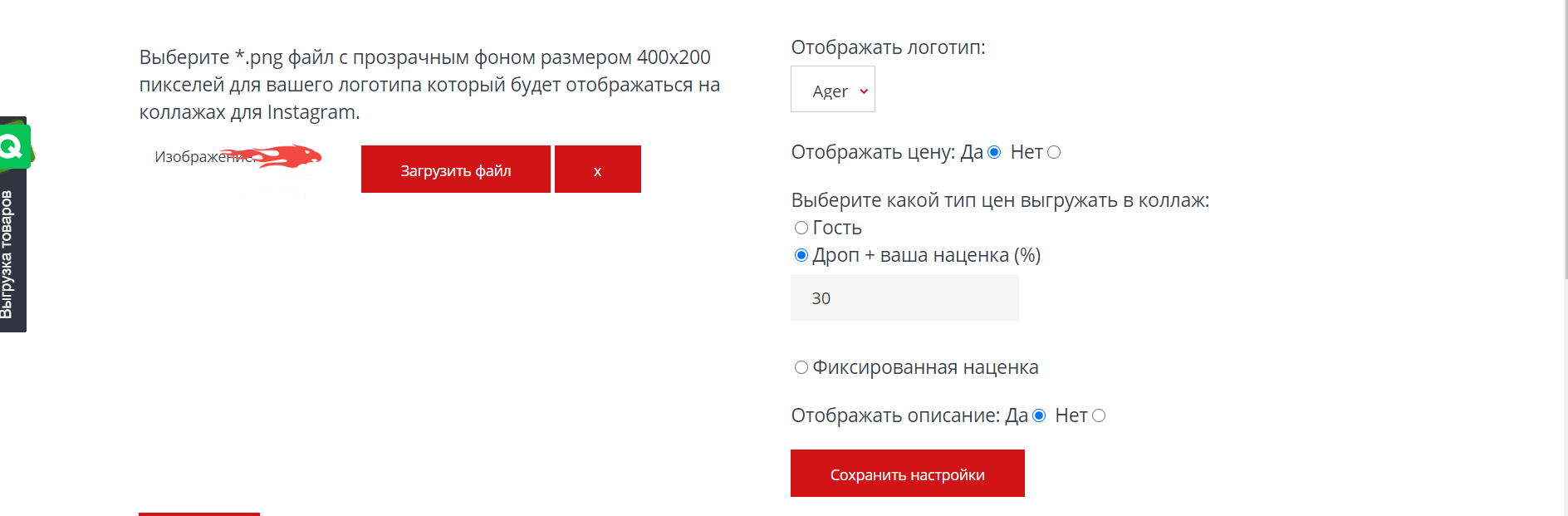Screen dimensions: 1568x516
Task: Open the Ager logo dropdown
Action: [x=831, y=90]
